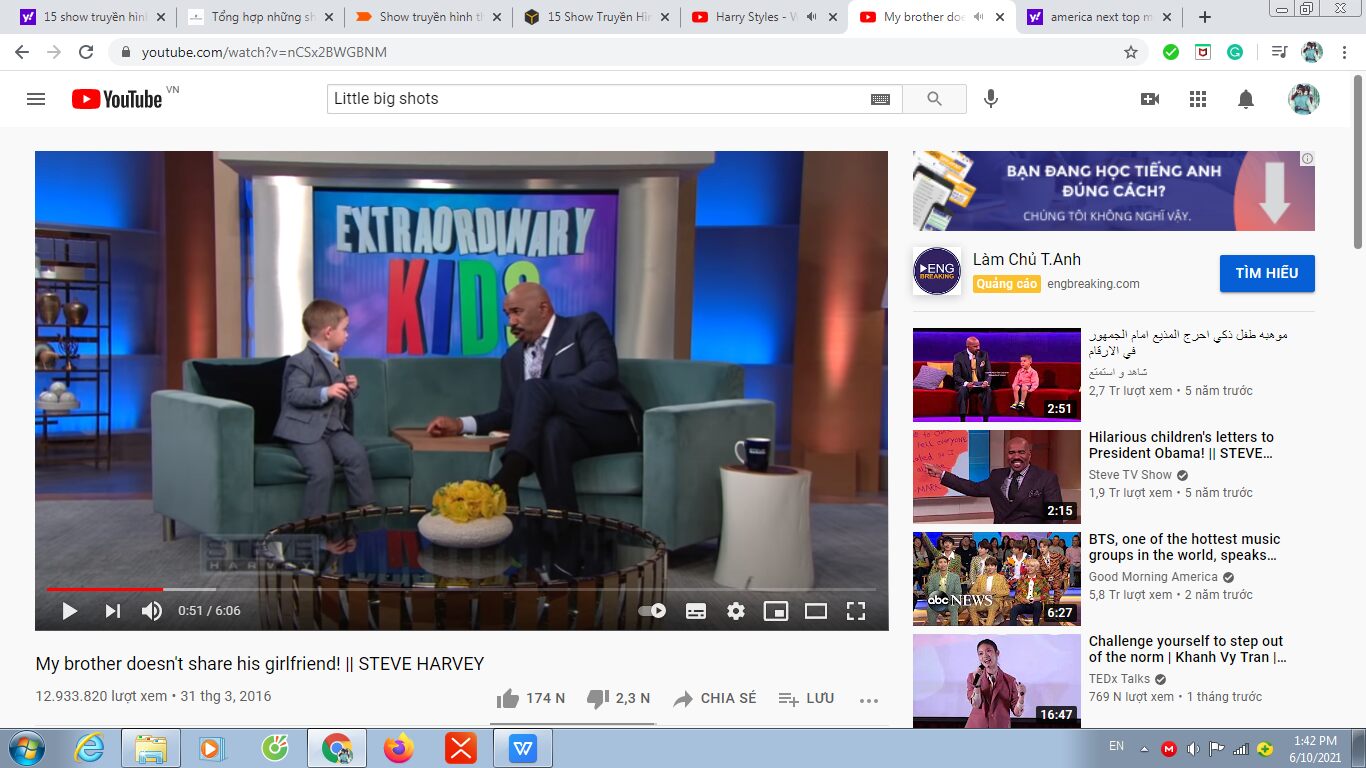Screen dimensions: 1366x768
Task: Save video with LƯU button
Action: (x=806, y=698)
